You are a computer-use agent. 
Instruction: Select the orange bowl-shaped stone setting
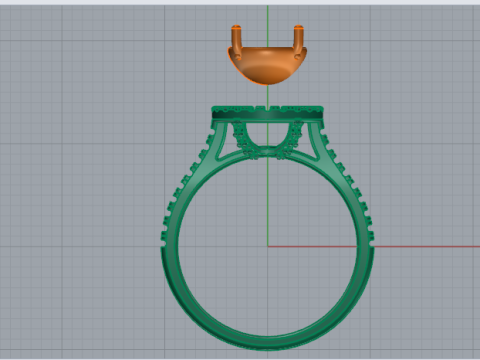tap(267, 65)
